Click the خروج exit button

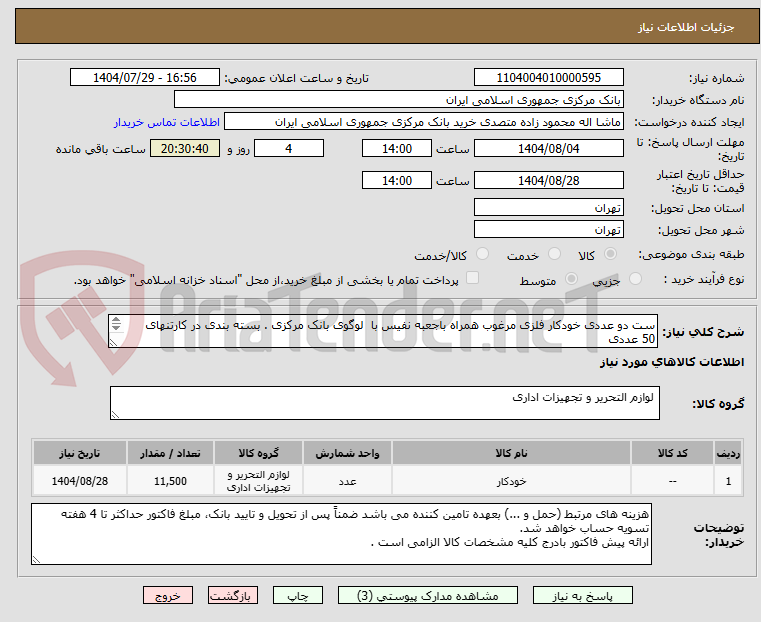click(x=168, y=595)
